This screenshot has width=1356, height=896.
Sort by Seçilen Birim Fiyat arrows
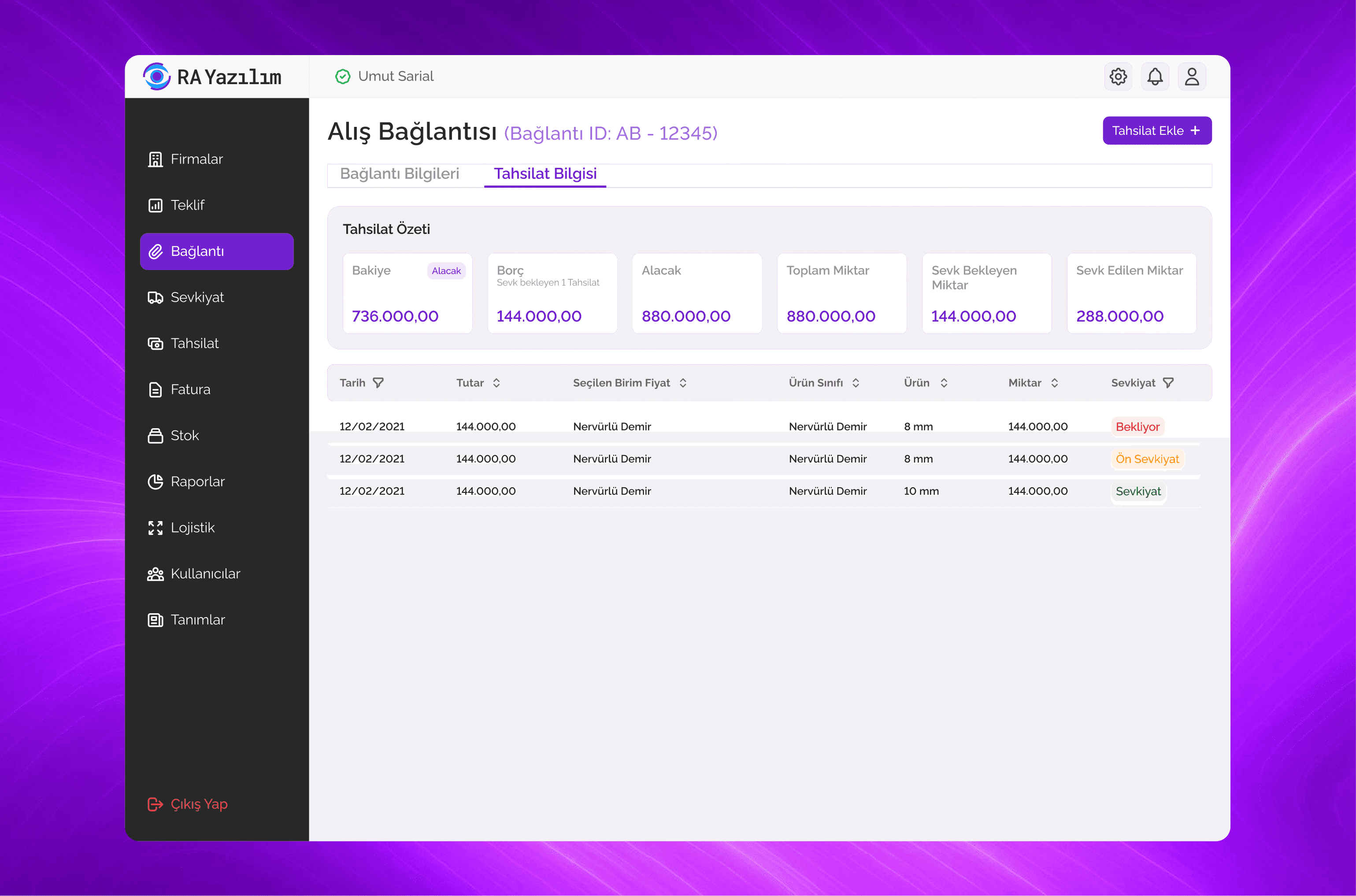(x=683, y=383)
